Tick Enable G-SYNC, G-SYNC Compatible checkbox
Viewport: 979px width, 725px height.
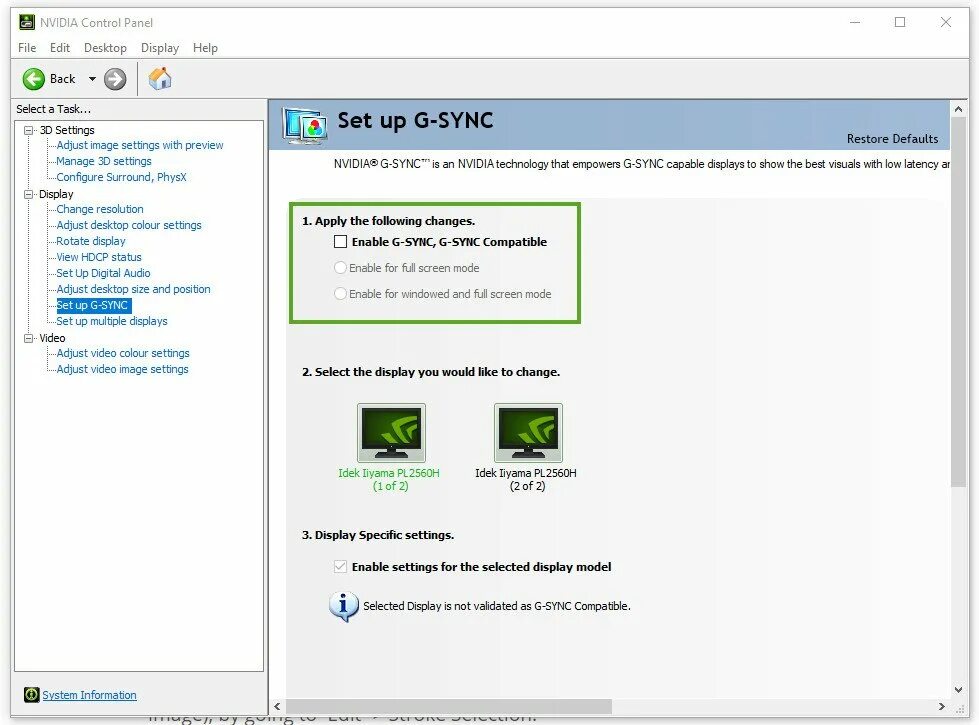pyautogui.click(x=340, y=242)
